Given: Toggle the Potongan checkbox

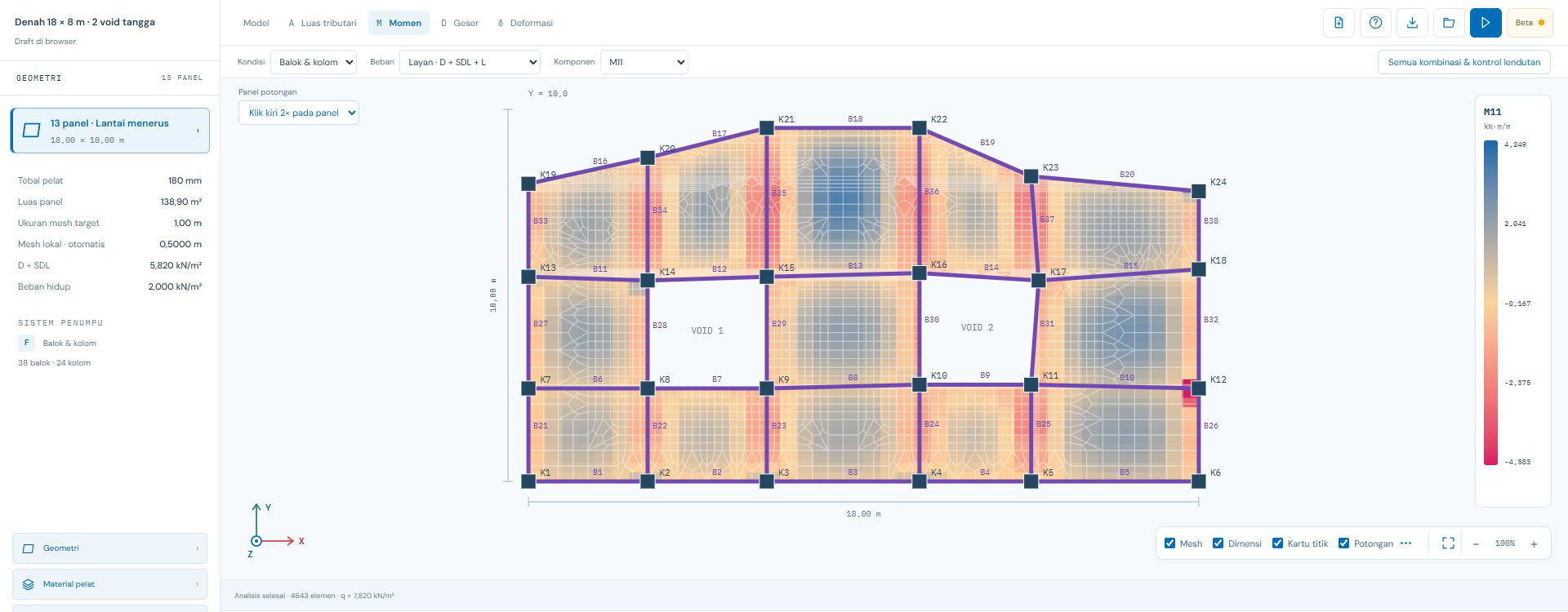Looking at the screenshot, I should [x=1343, y=543].
